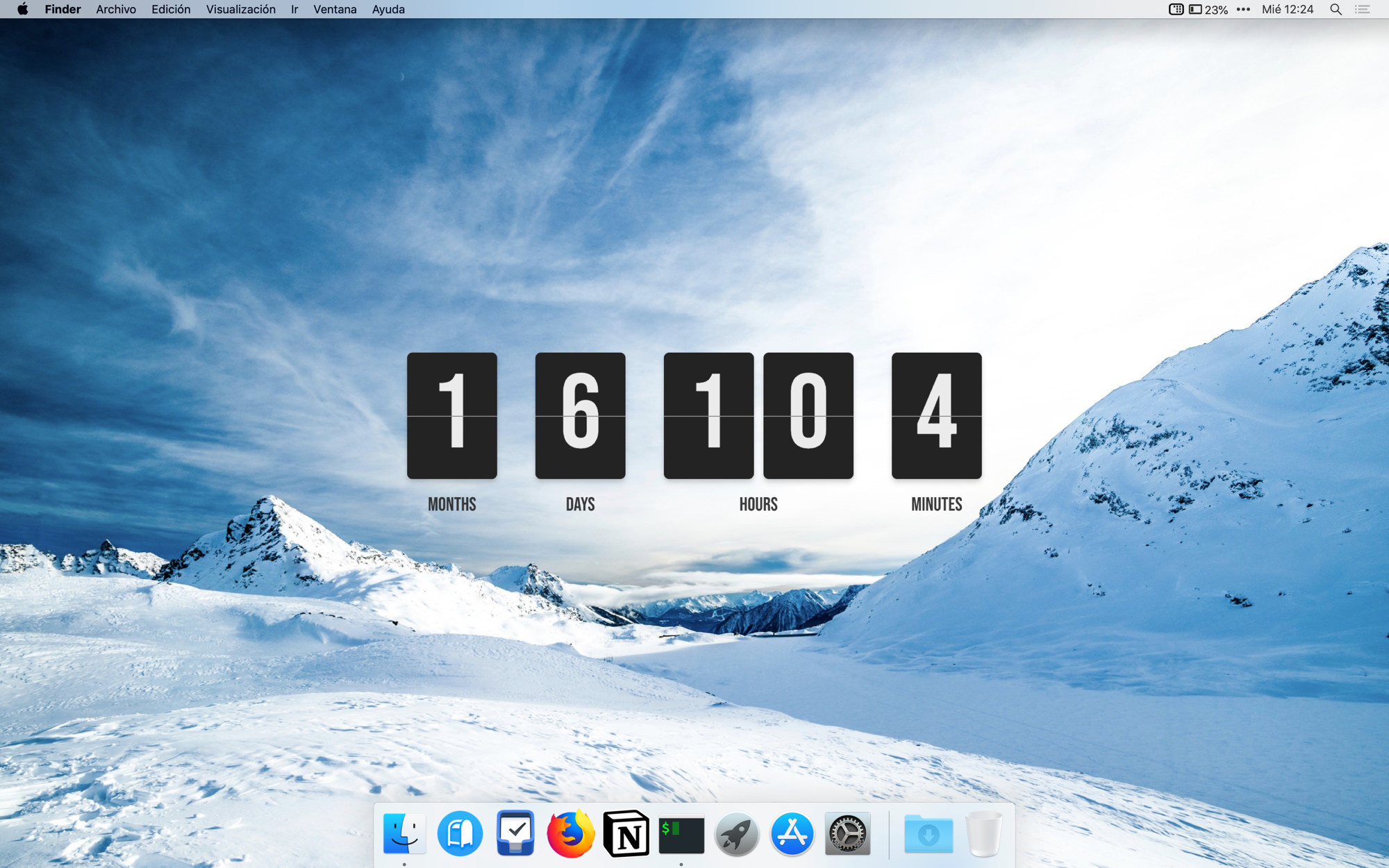Open the Visualización menu
Viewport: 1389px width, 868px height.
[240, 9]
